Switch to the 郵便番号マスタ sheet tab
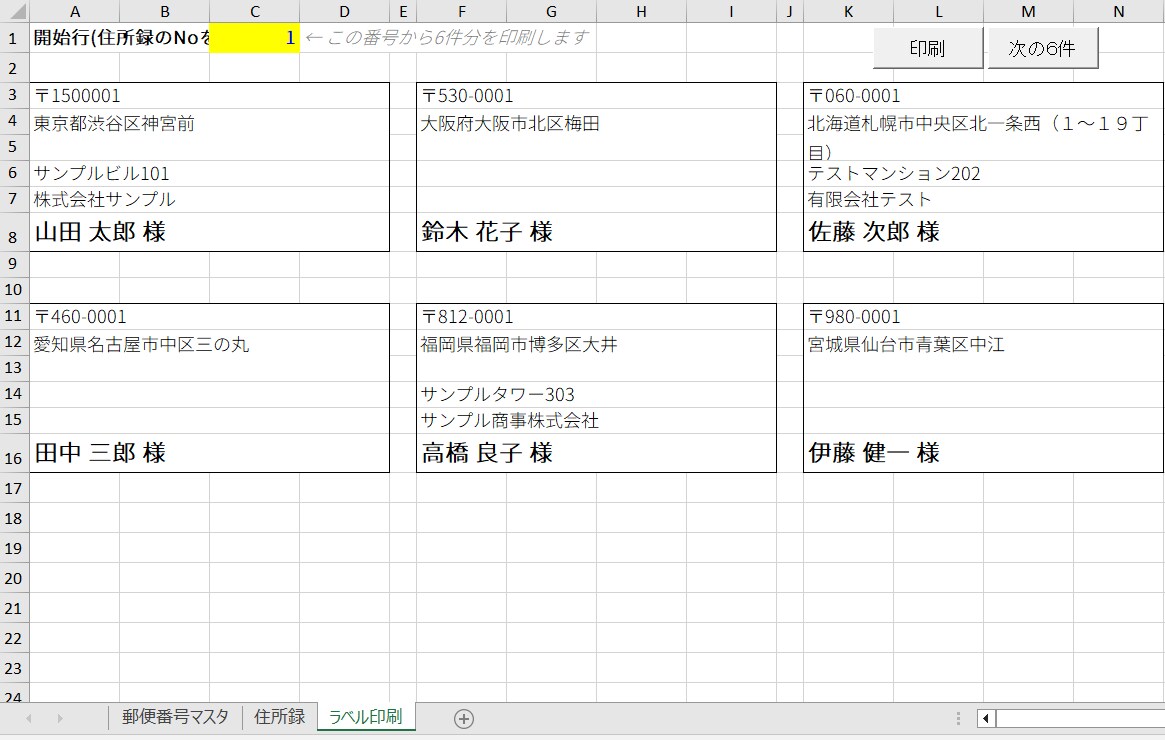Screen dimensions: 1165x740 coord(175,717)
